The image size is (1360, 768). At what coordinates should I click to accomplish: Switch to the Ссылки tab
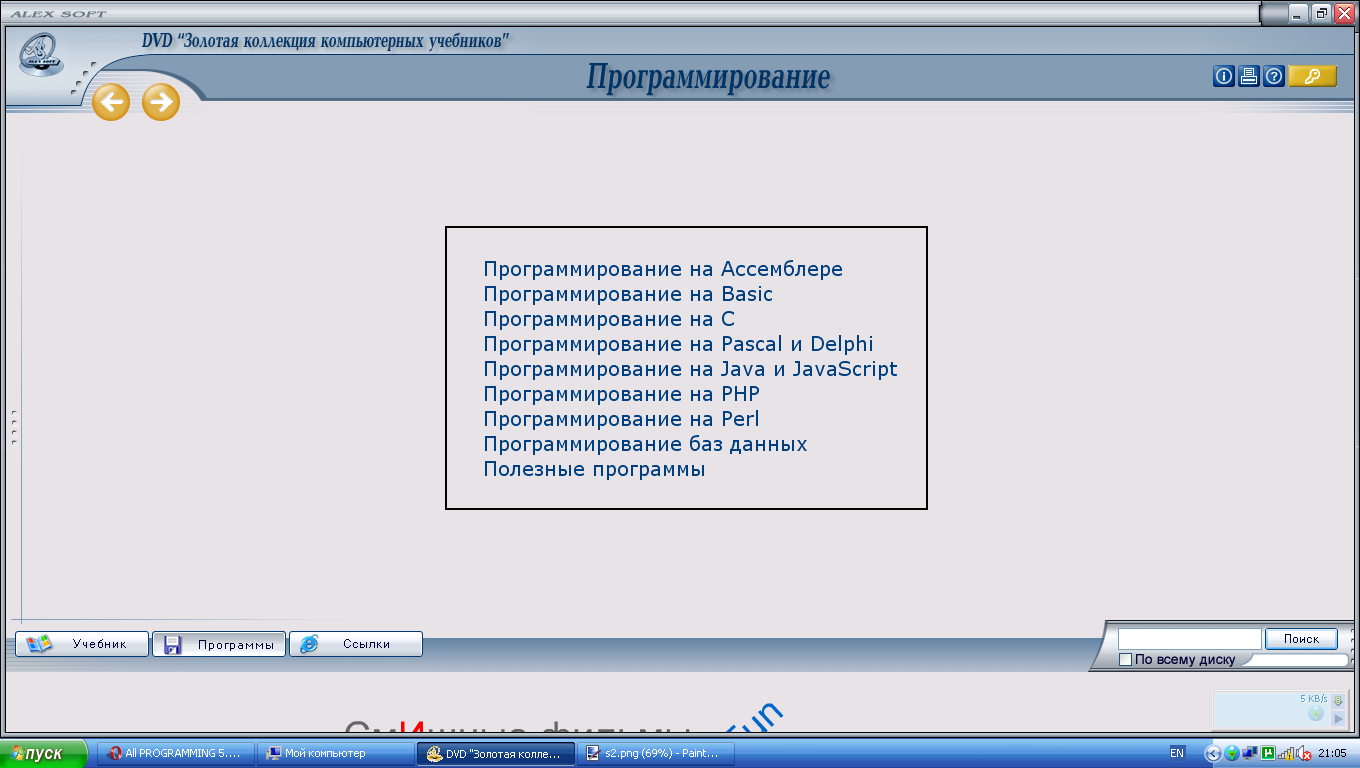(356, 644)
